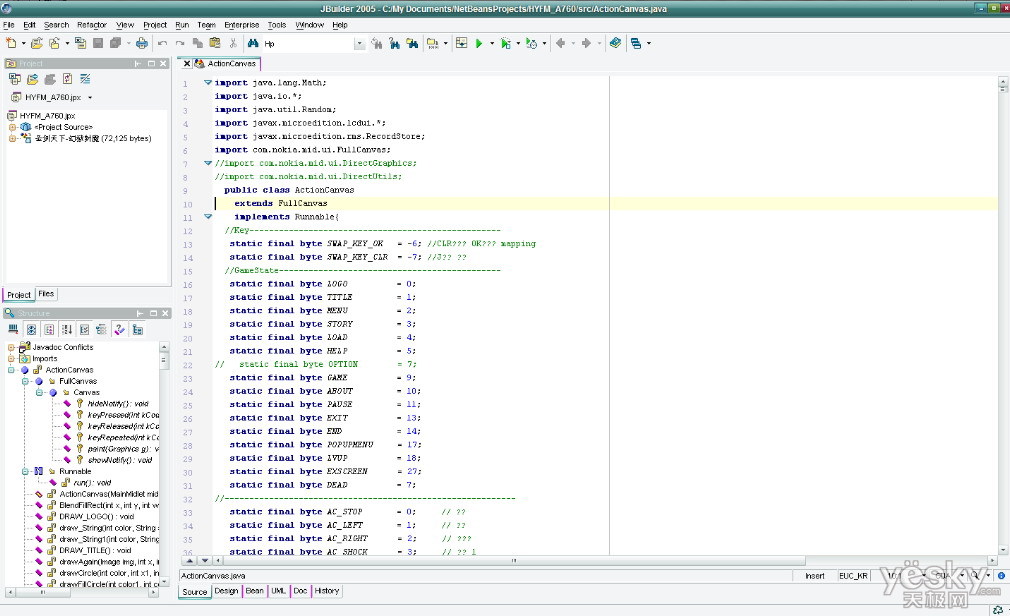
Task: Close the ActionCanvas tab with X
Action: (187, 64)
